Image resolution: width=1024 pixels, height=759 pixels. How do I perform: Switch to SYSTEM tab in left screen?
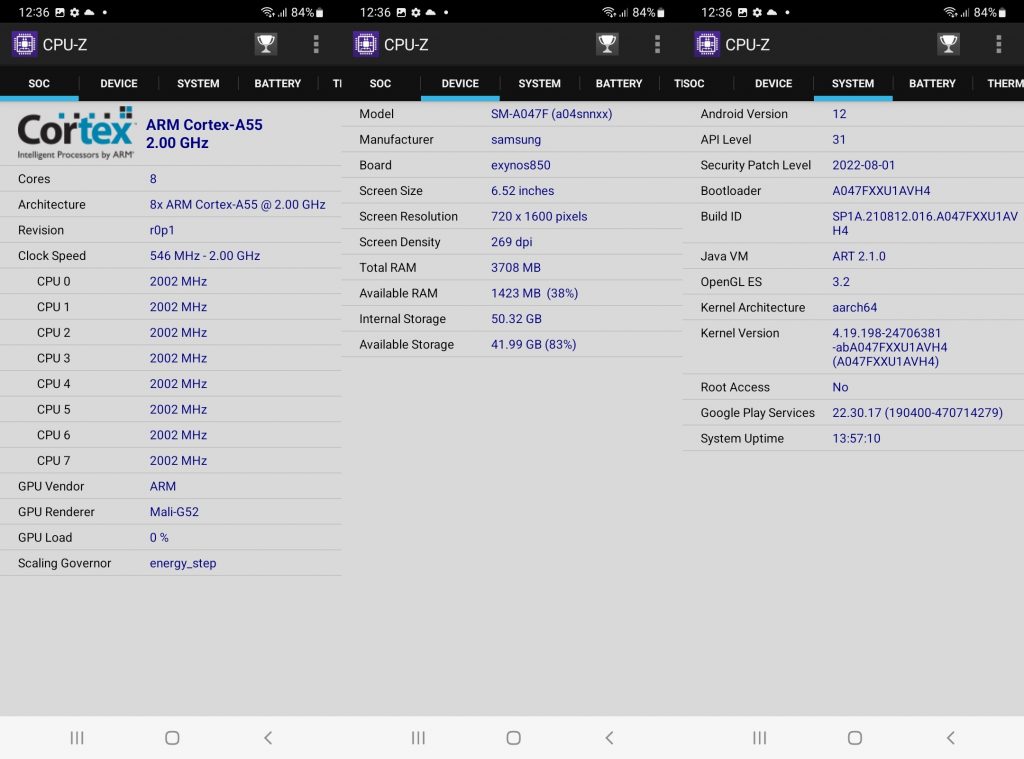click(198, 84)
